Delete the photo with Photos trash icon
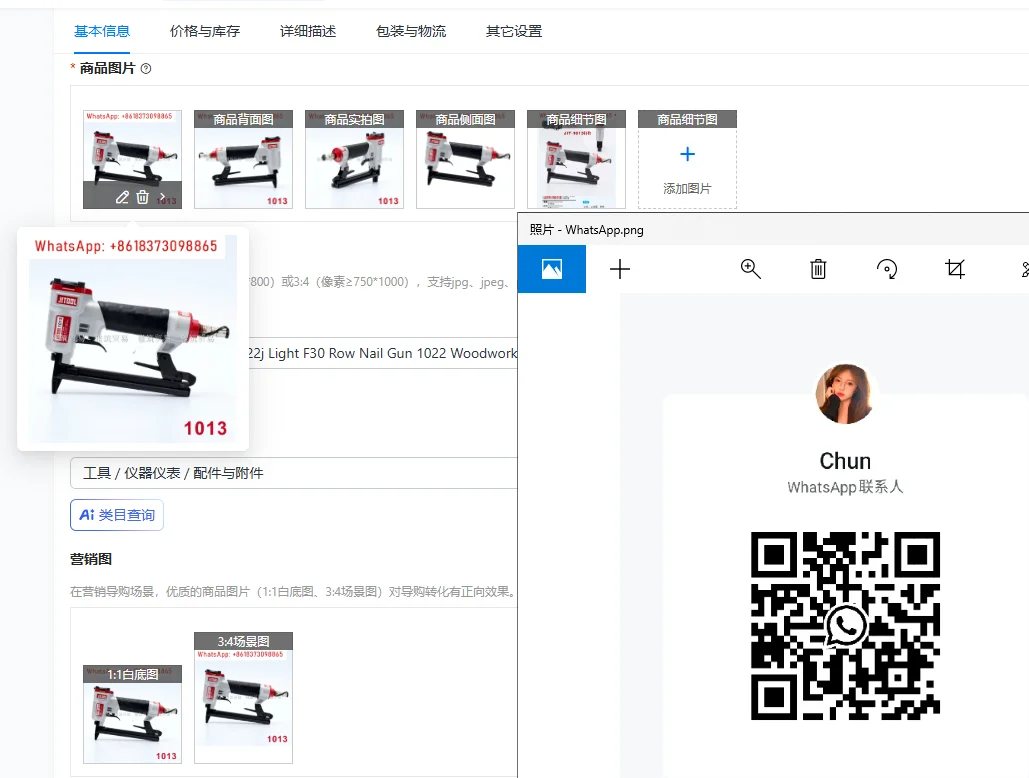 818,269
